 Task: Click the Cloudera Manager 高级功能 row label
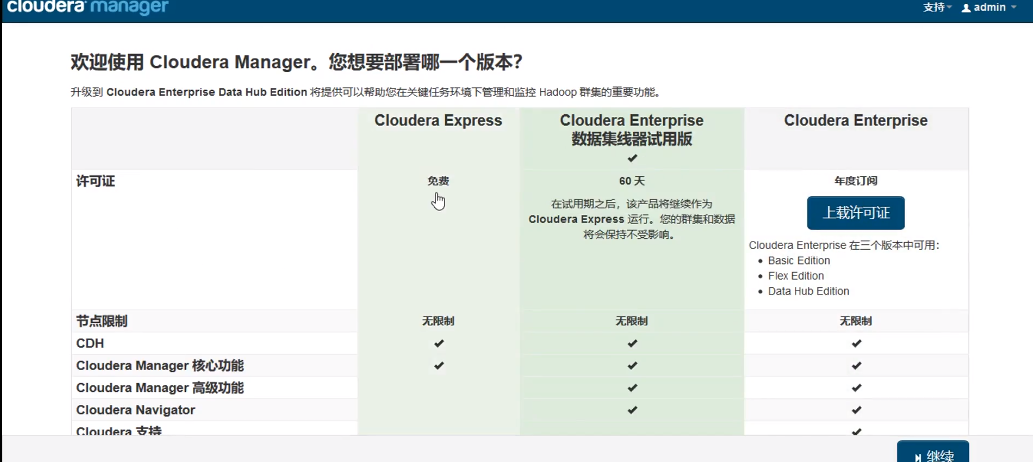[x=160, y=388]
